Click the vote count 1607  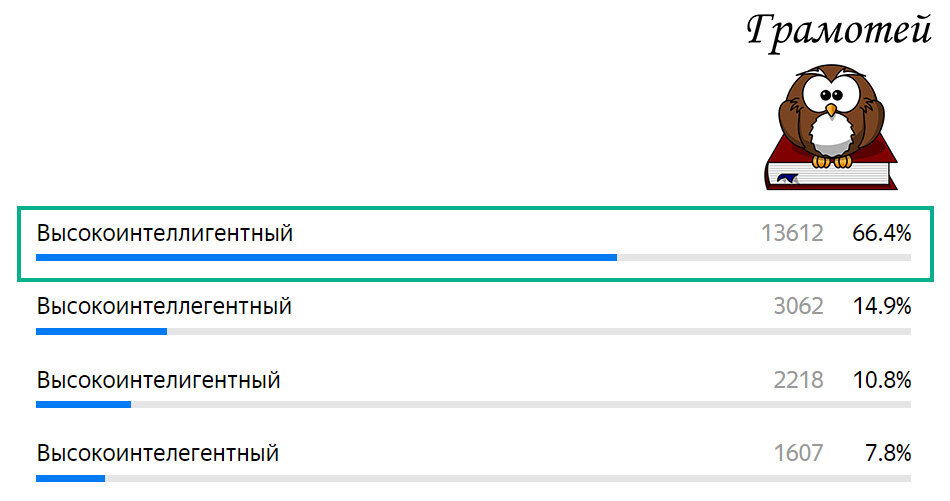point(799,453)
